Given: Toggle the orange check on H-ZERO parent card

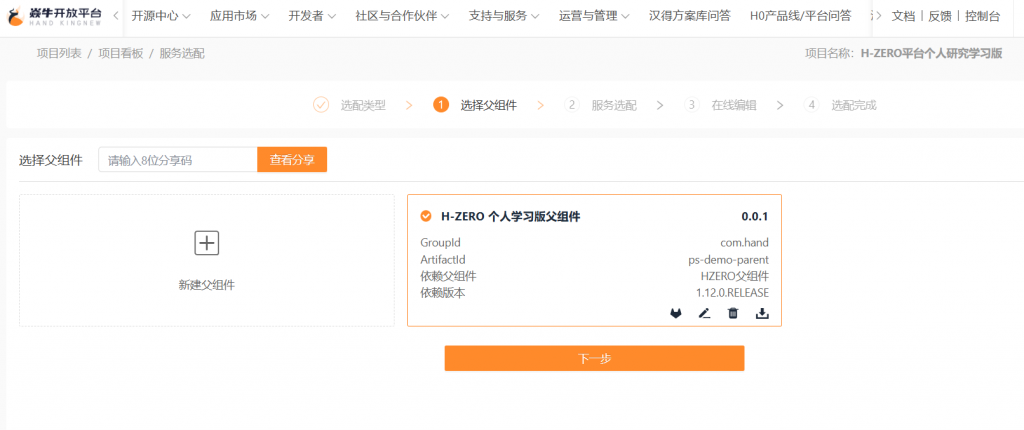Looking at the screenshot, I should tap(426, 216).
